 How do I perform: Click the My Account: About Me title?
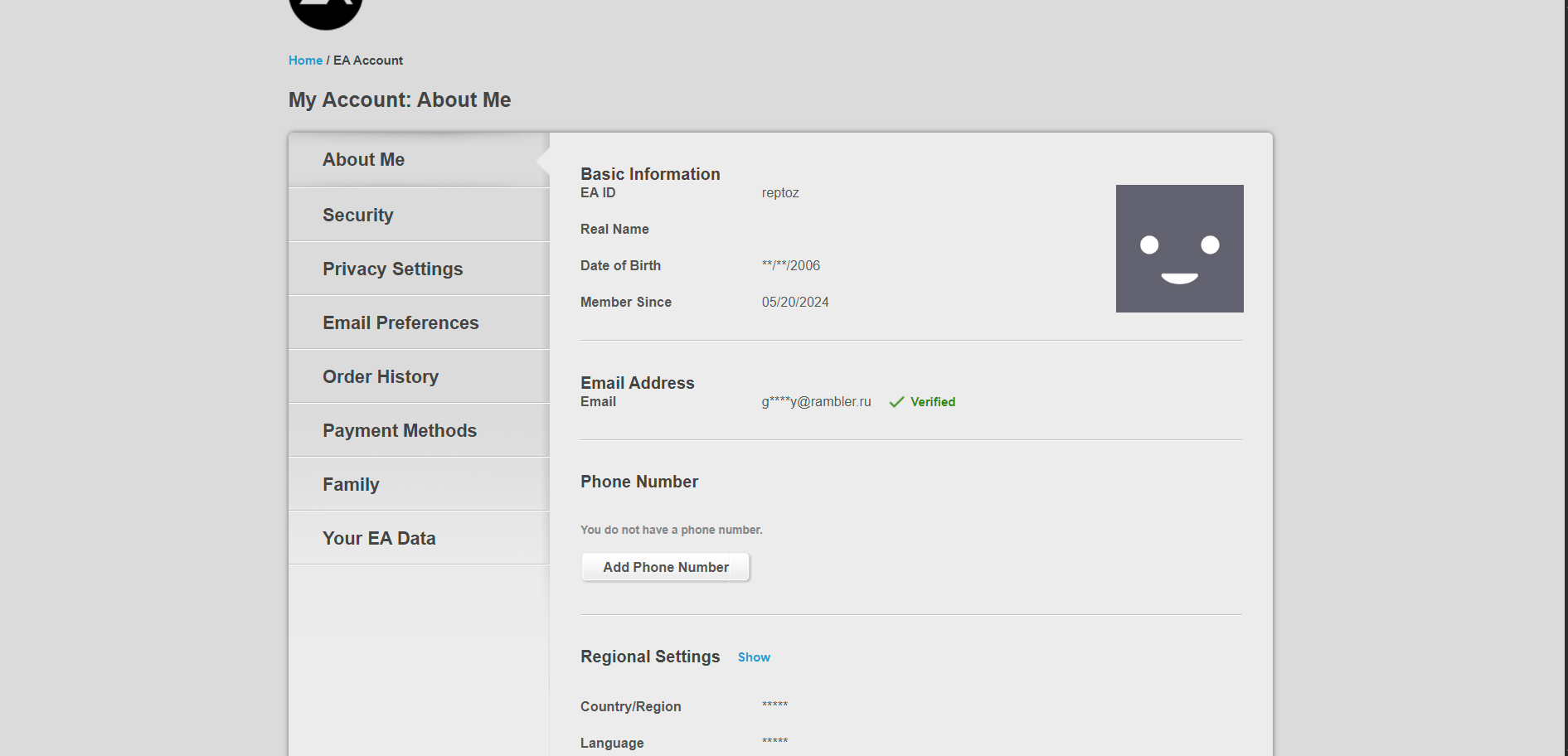[400, 100]
